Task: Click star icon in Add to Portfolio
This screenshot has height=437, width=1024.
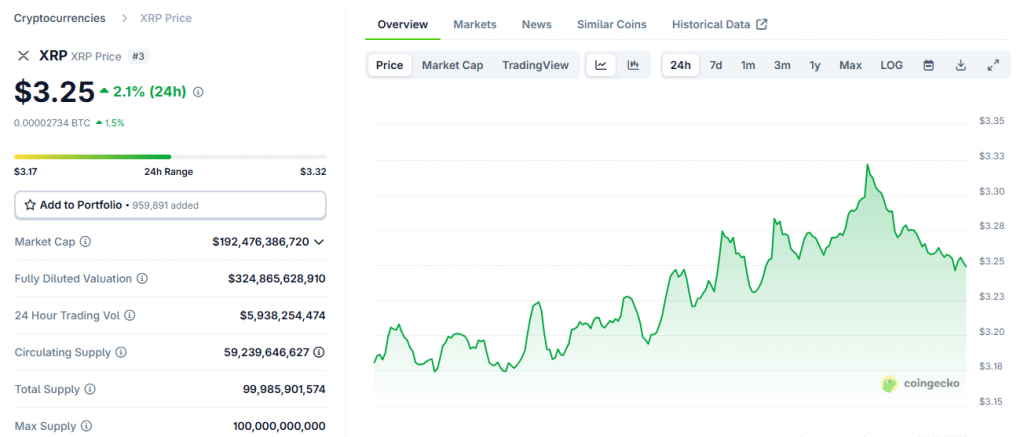Action: pyautogui.click(x=30, y=205)
